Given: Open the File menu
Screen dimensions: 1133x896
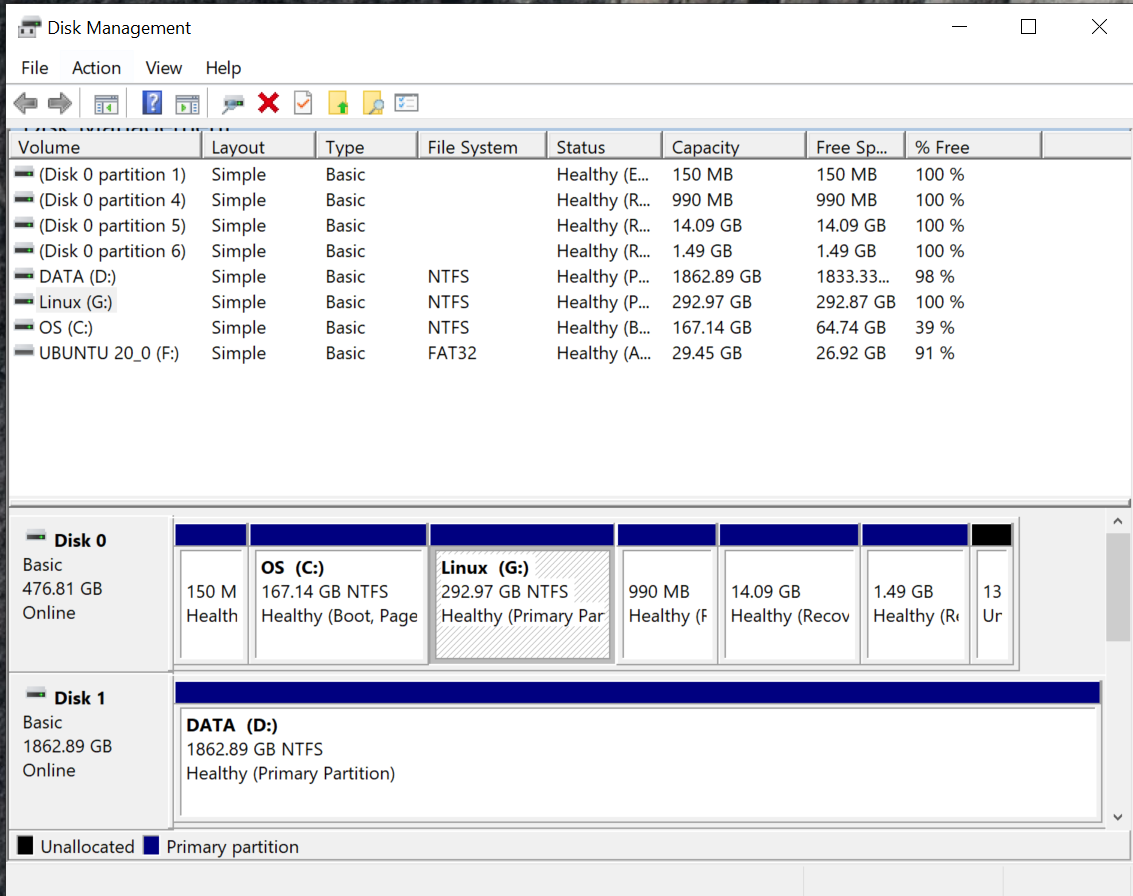Looking at the screenshot, I should [x=35, y=68].
